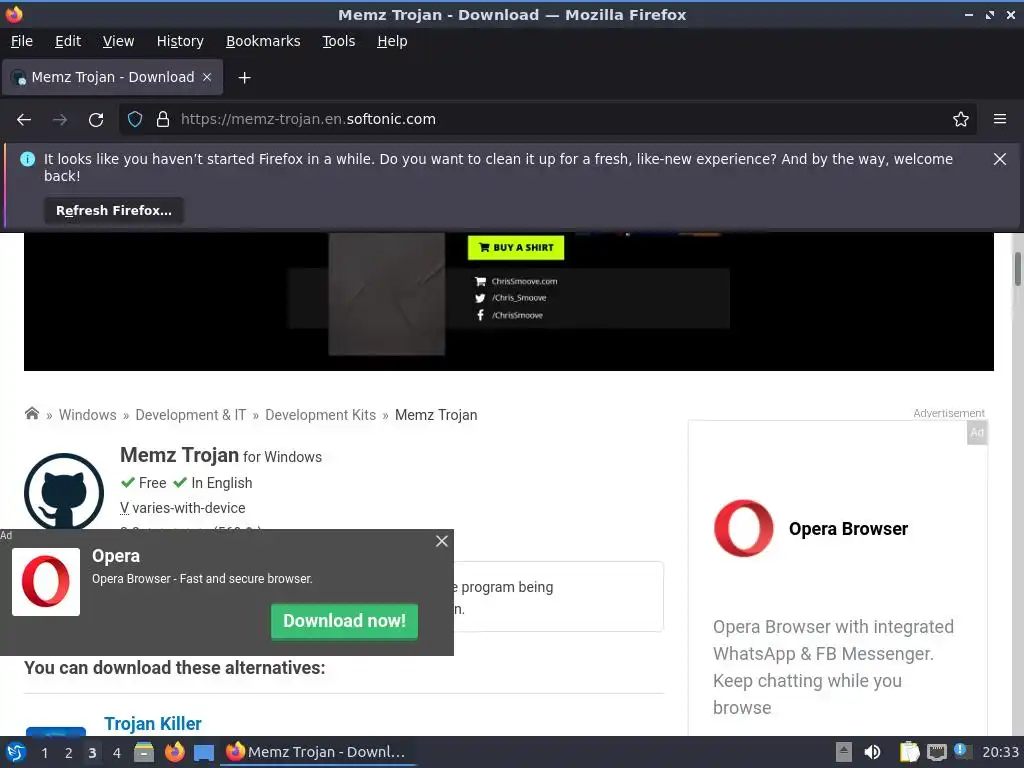The width and height of the screenshot is (1024, 768).
Task: Click the Opera Browser sidebar ad title
Action: [848, 529]
